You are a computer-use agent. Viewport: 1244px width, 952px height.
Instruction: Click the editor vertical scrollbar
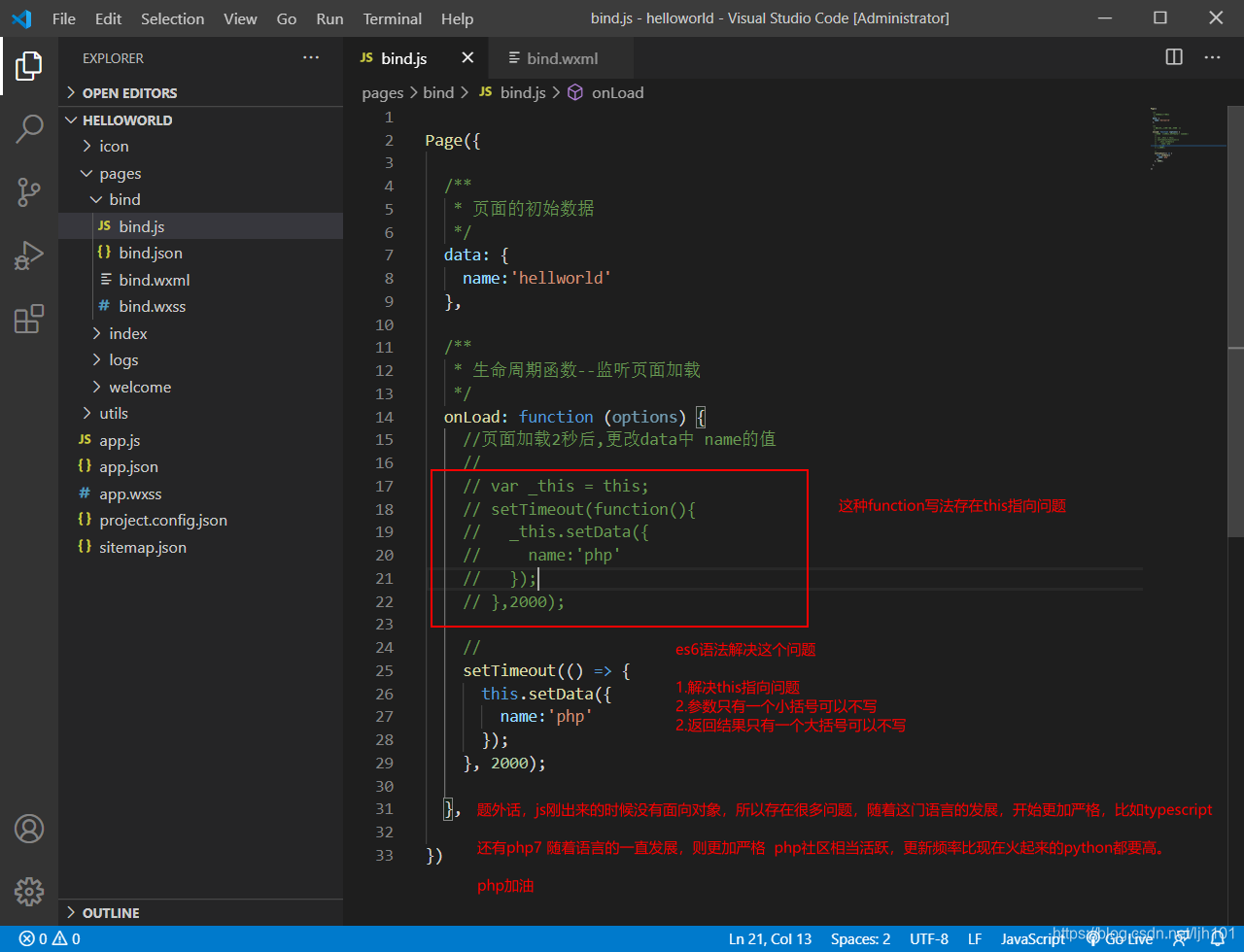[x=1235, y=322]
